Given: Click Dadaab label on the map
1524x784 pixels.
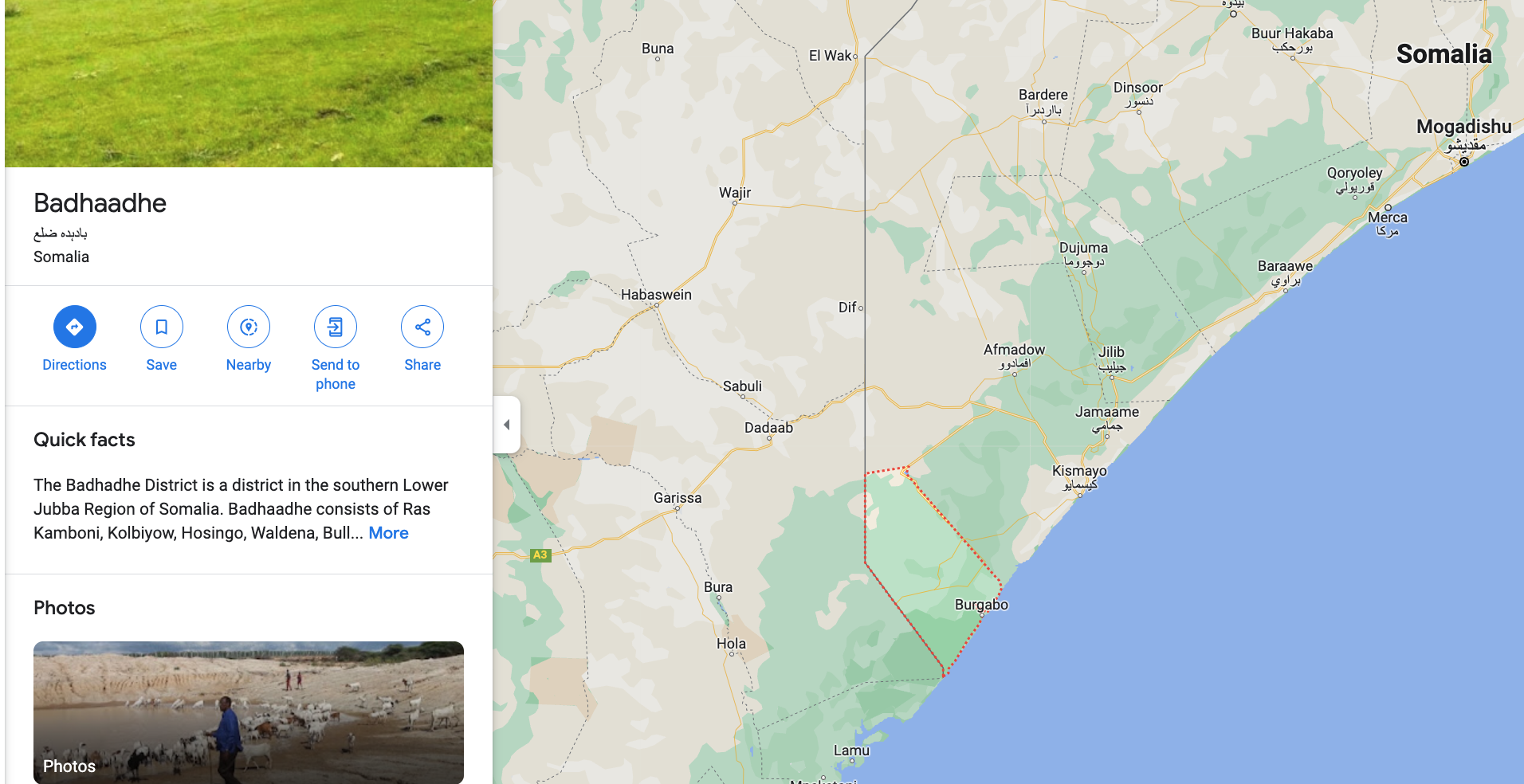Looking at the screenshot, I should (768, 428).
